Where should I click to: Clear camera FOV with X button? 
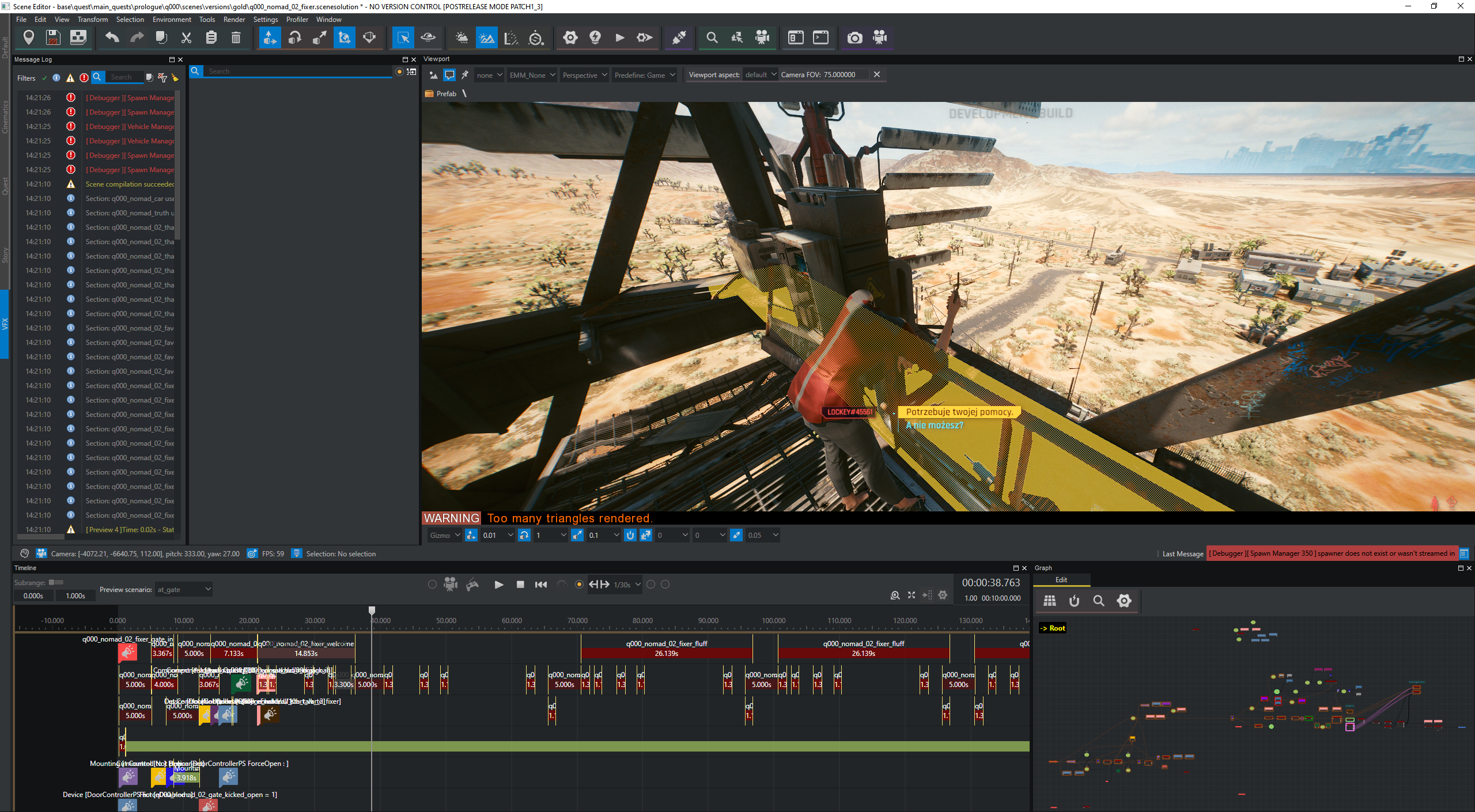coord(876,75)
